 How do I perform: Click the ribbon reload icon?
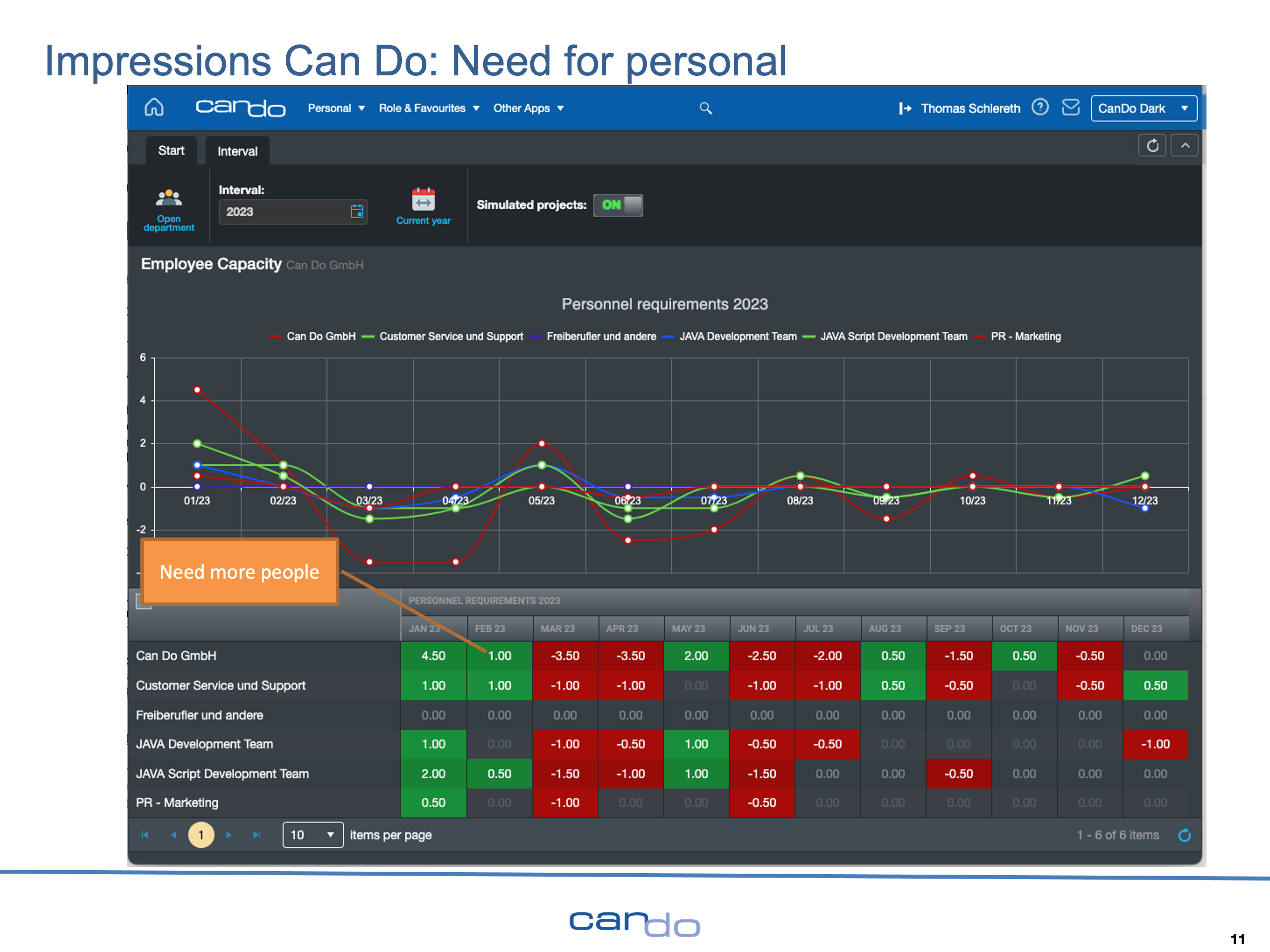coord(1152,146)
